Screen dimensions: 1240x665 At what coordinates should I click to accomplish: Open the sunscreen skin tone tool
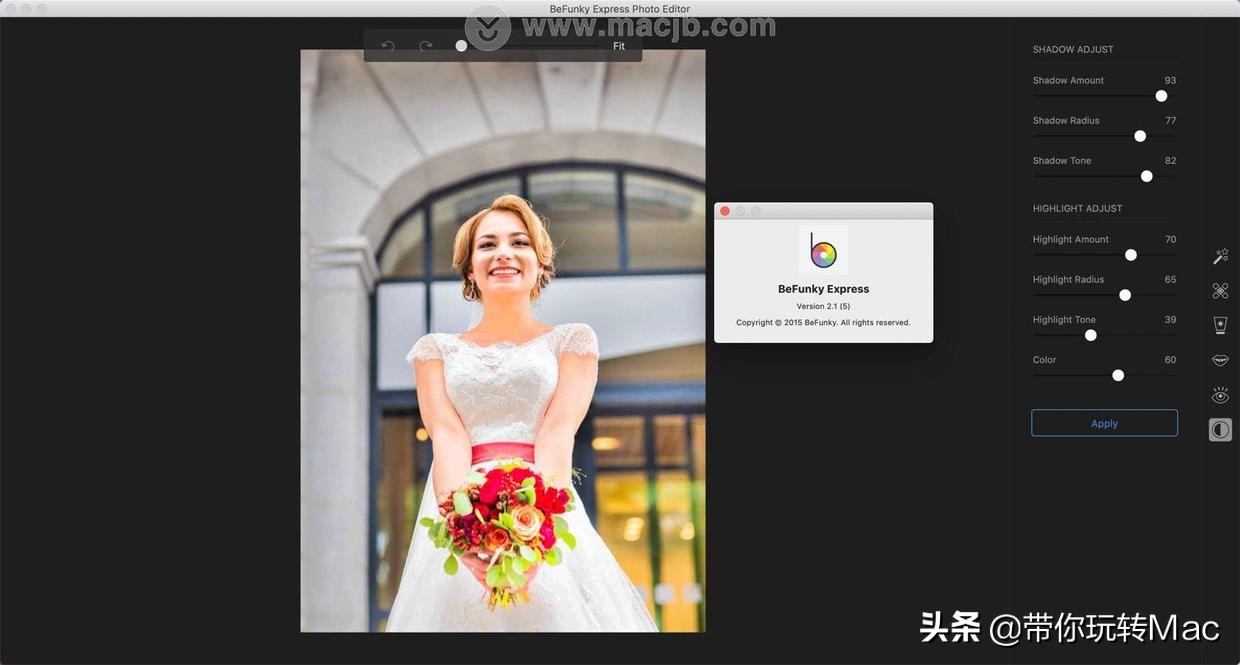[1220, 325]
